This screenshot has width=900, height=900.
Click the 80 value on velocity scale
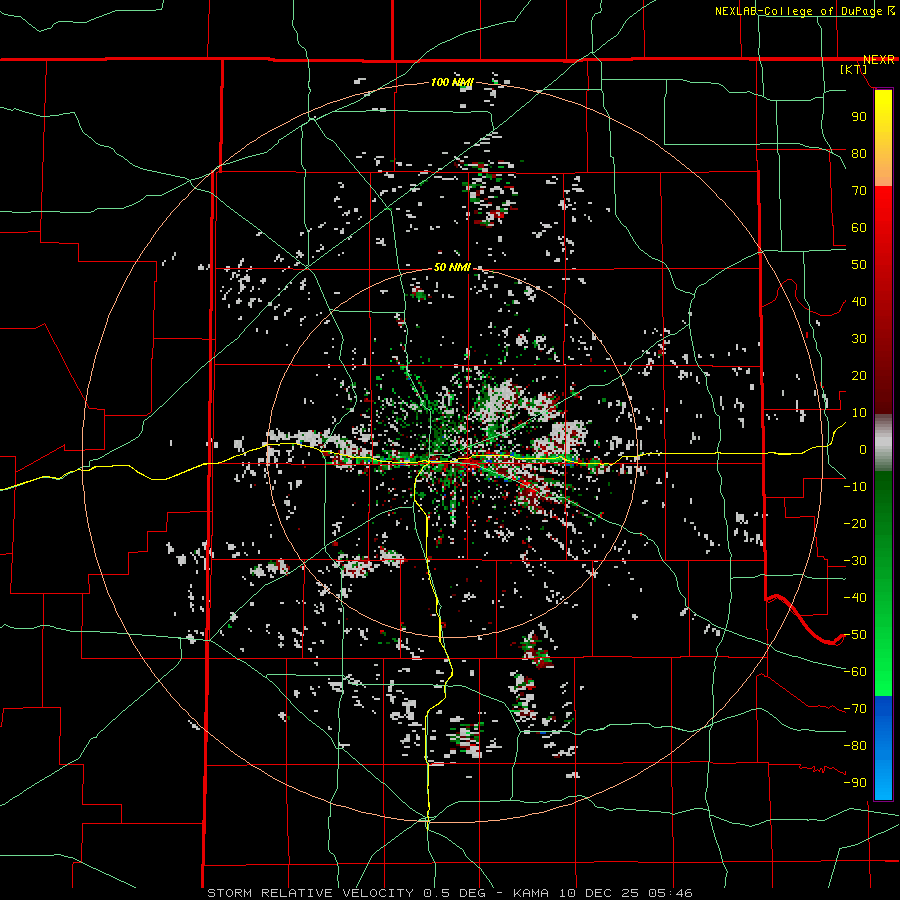coord(859,154)
